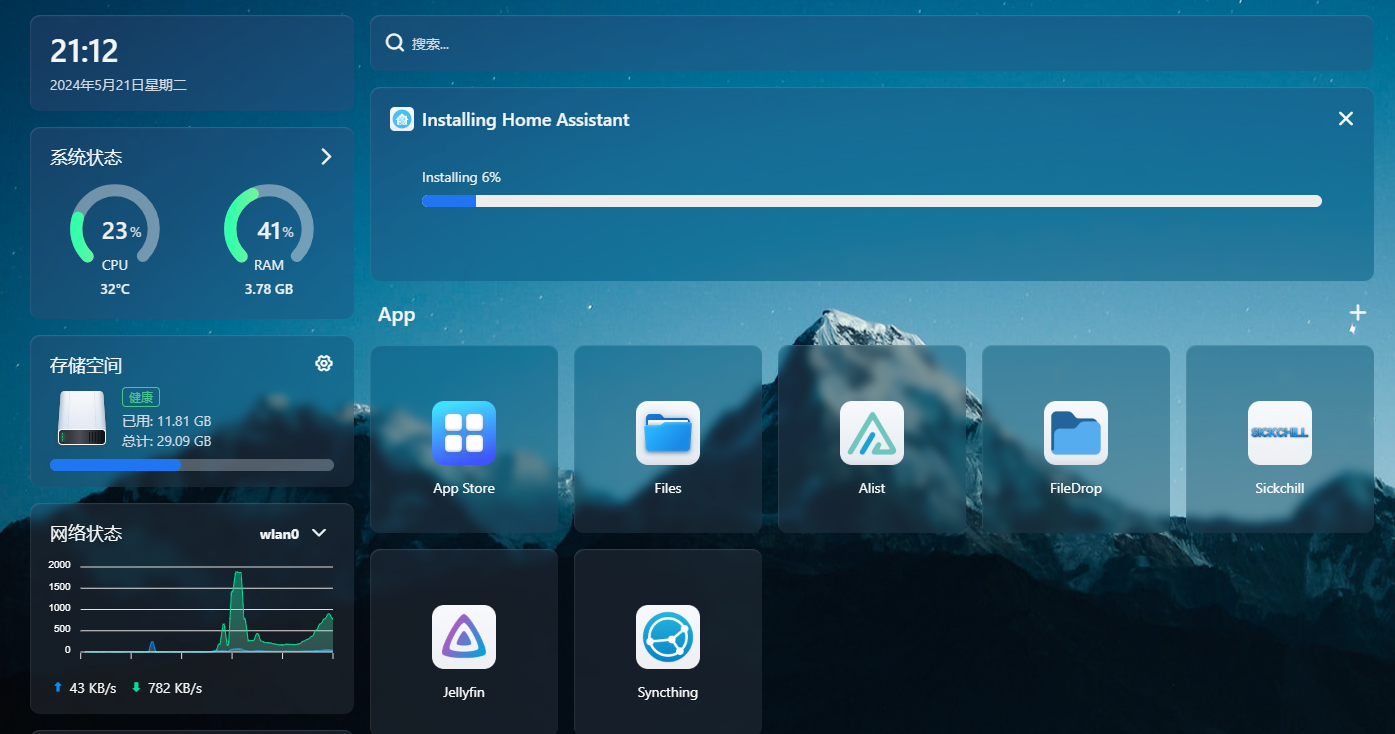1395x734 pixels.
Task: Click the 21:12 clock display
Action: coord(85,50)
